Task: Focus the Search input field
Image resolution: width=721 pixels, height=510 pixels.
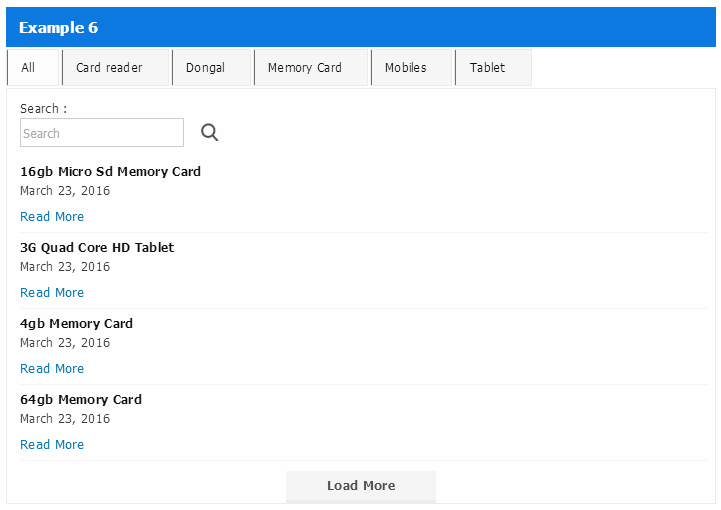Action: click(102, 133)
